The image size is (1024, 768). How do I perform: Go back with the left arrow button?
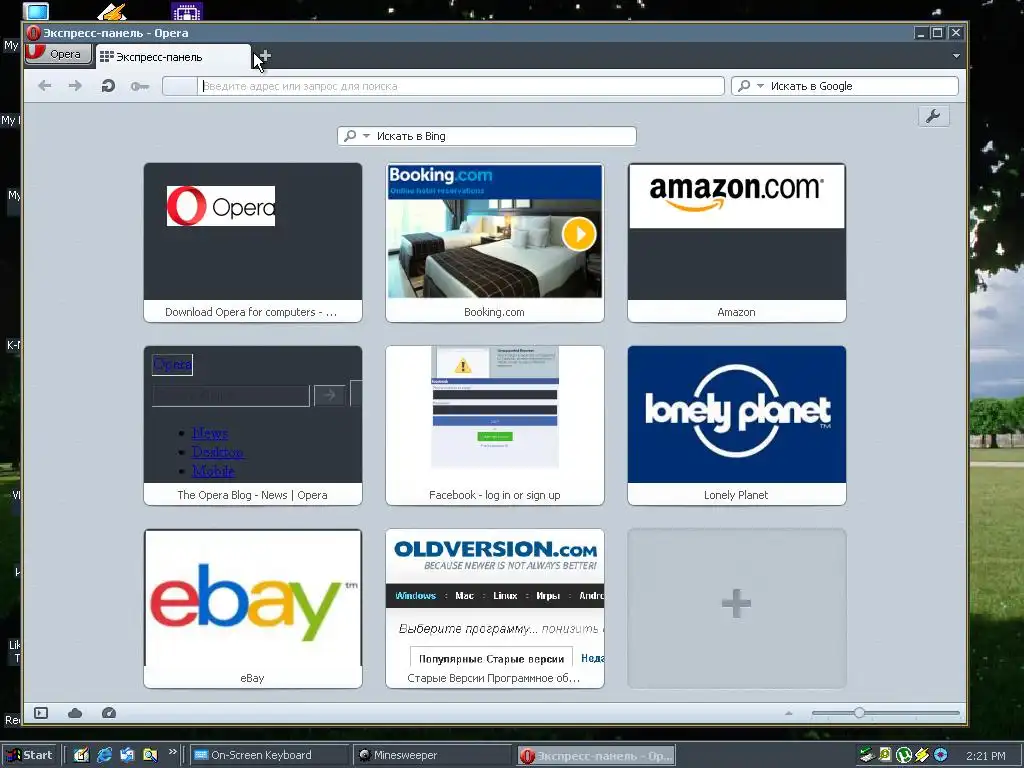pos(44,86)
